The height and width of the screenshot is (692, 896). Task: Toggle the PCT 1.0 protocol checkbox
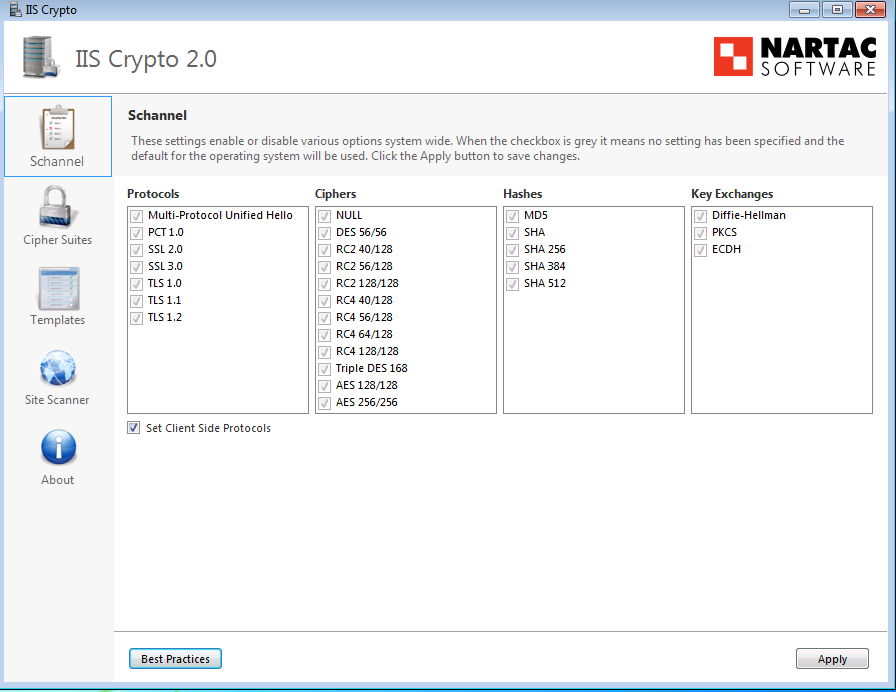(137, 233)
